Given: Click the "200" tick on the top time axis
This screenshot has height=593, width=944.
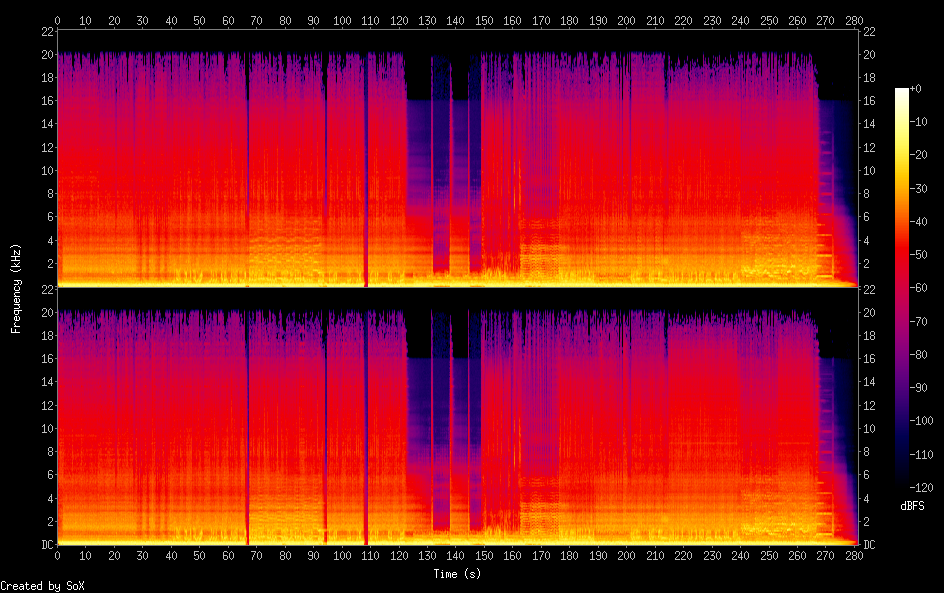Looking at the screenshot, I should tap(626, 20).
